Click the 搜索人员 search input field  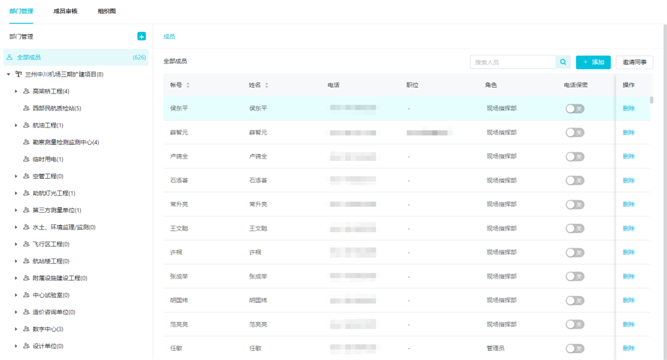click(x=513, y=62)
